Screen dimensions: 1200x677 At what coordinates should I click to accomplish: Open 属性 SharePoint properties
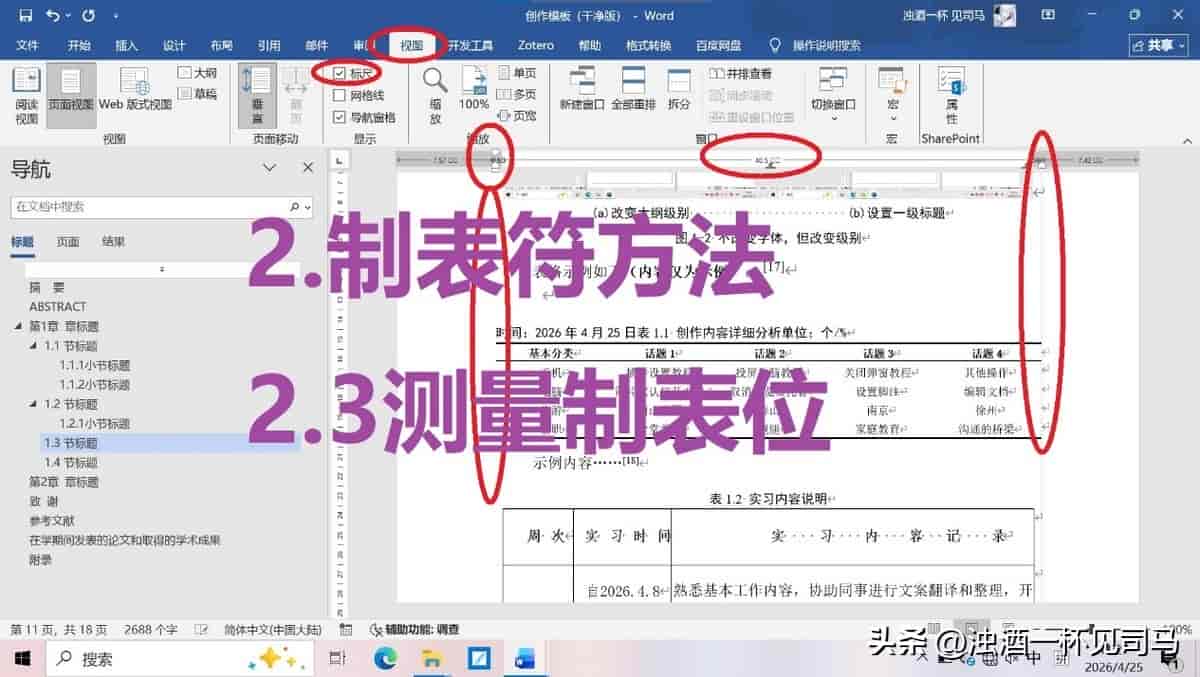(951, 96)
